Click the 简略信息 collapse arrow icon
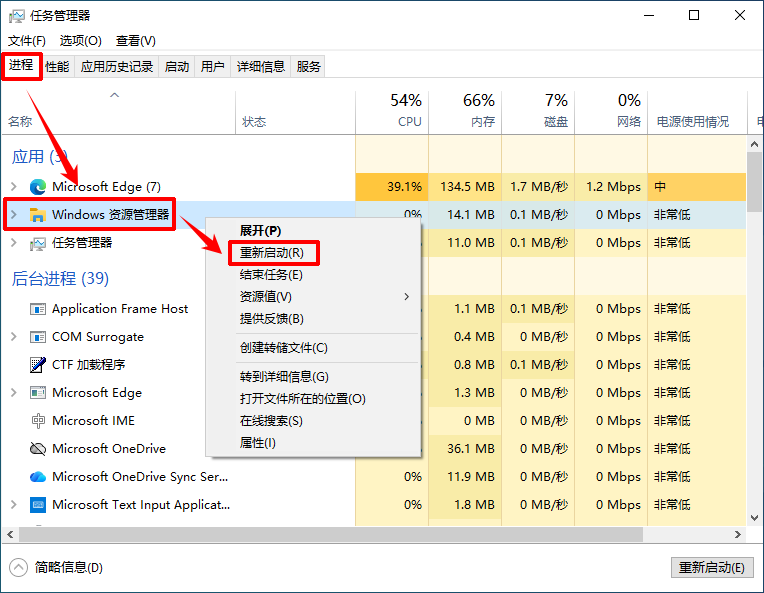The image size is (764, 593). coord(18,567)
